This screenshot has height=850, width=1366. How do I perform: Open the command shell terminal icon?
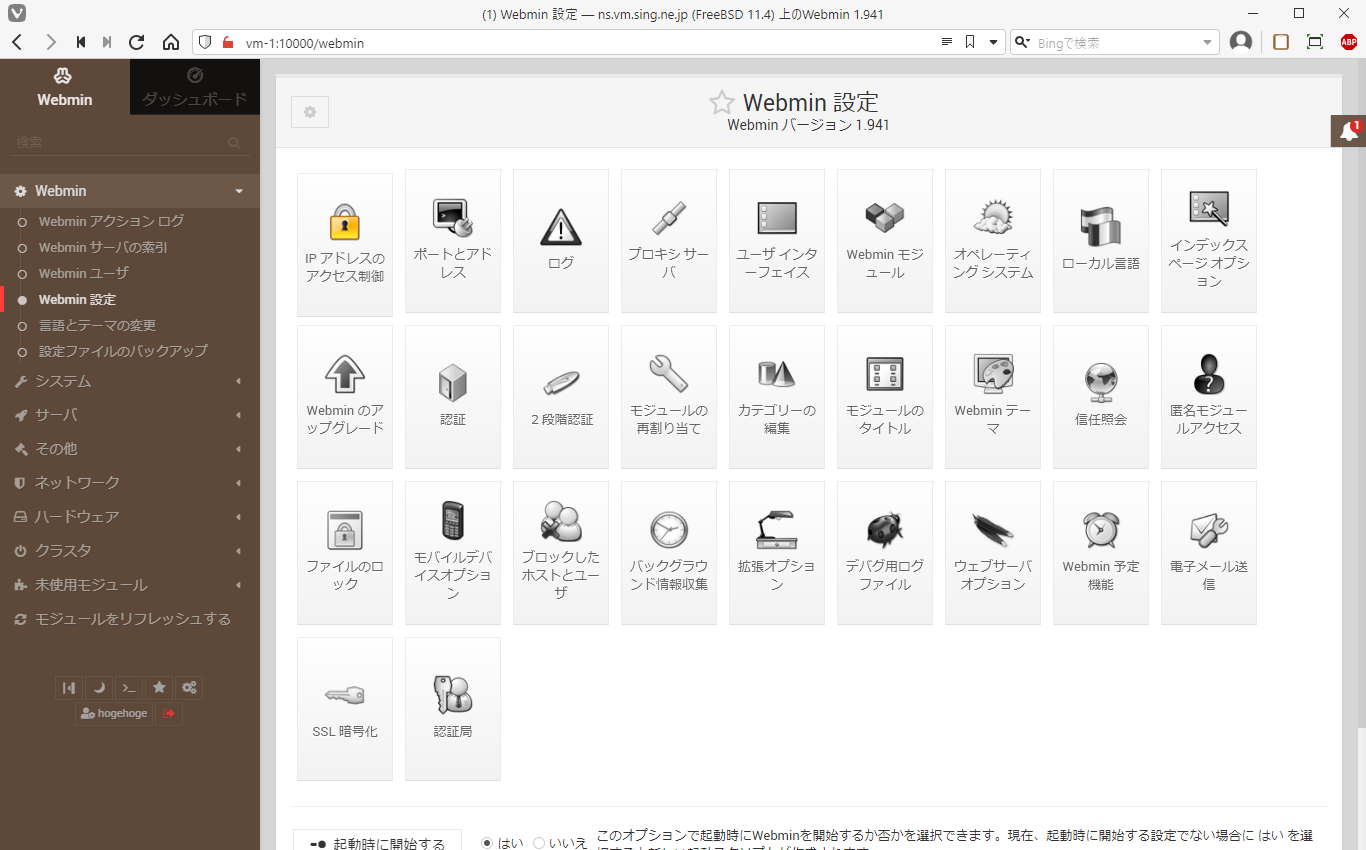pos(129,688)
